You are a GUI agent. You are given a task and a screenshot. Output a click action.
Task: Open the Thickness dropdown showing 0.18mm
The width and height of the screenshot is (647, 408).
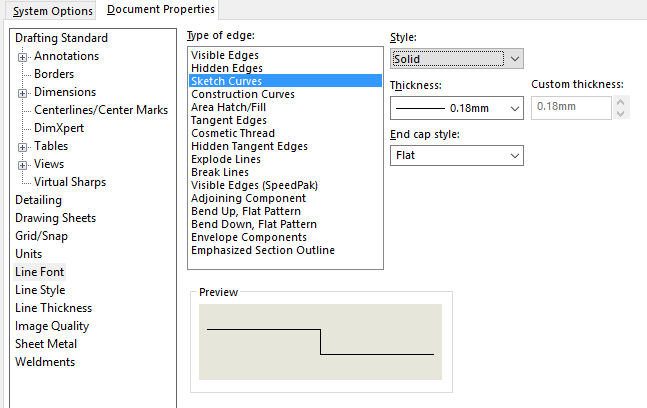pos(456,107)
